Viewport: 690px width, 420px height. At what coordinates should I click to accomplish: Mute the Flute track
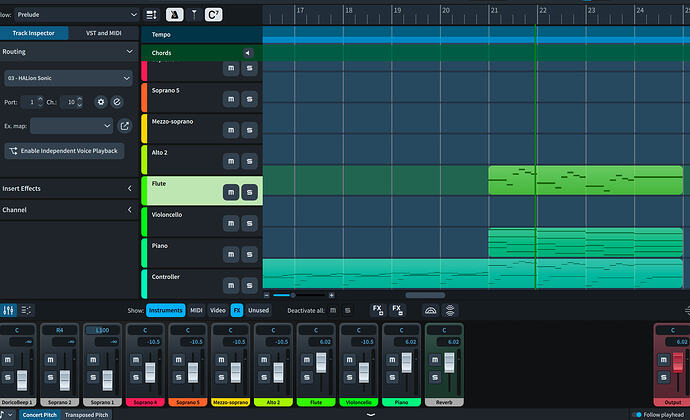[230, 192]
